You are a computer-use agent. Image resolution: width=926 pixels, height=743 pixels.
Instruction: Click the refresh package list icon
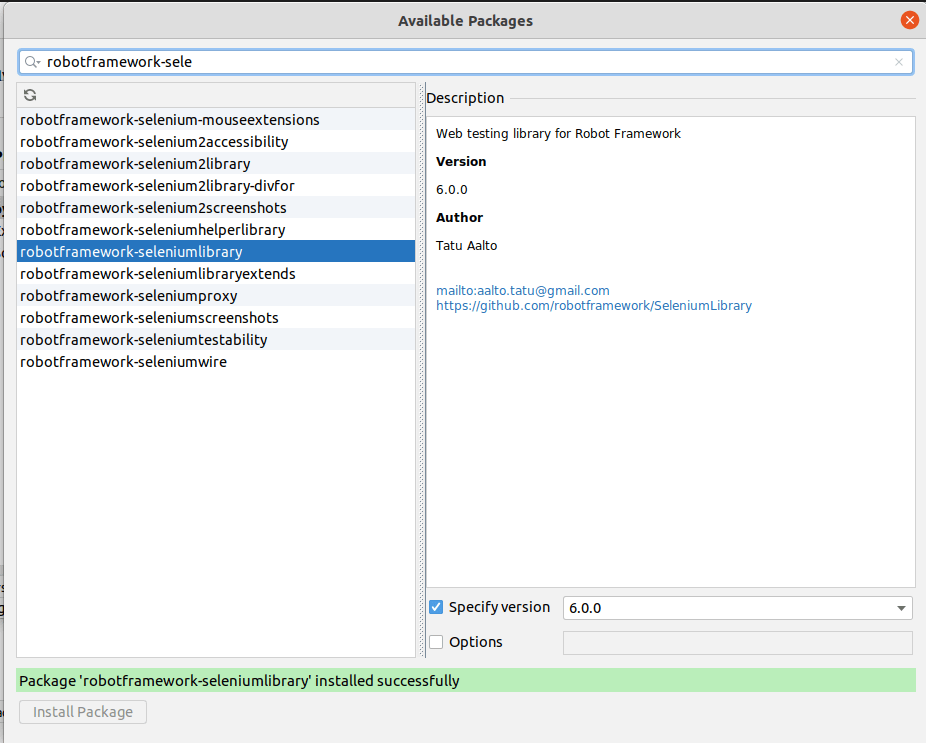(30, 95)
